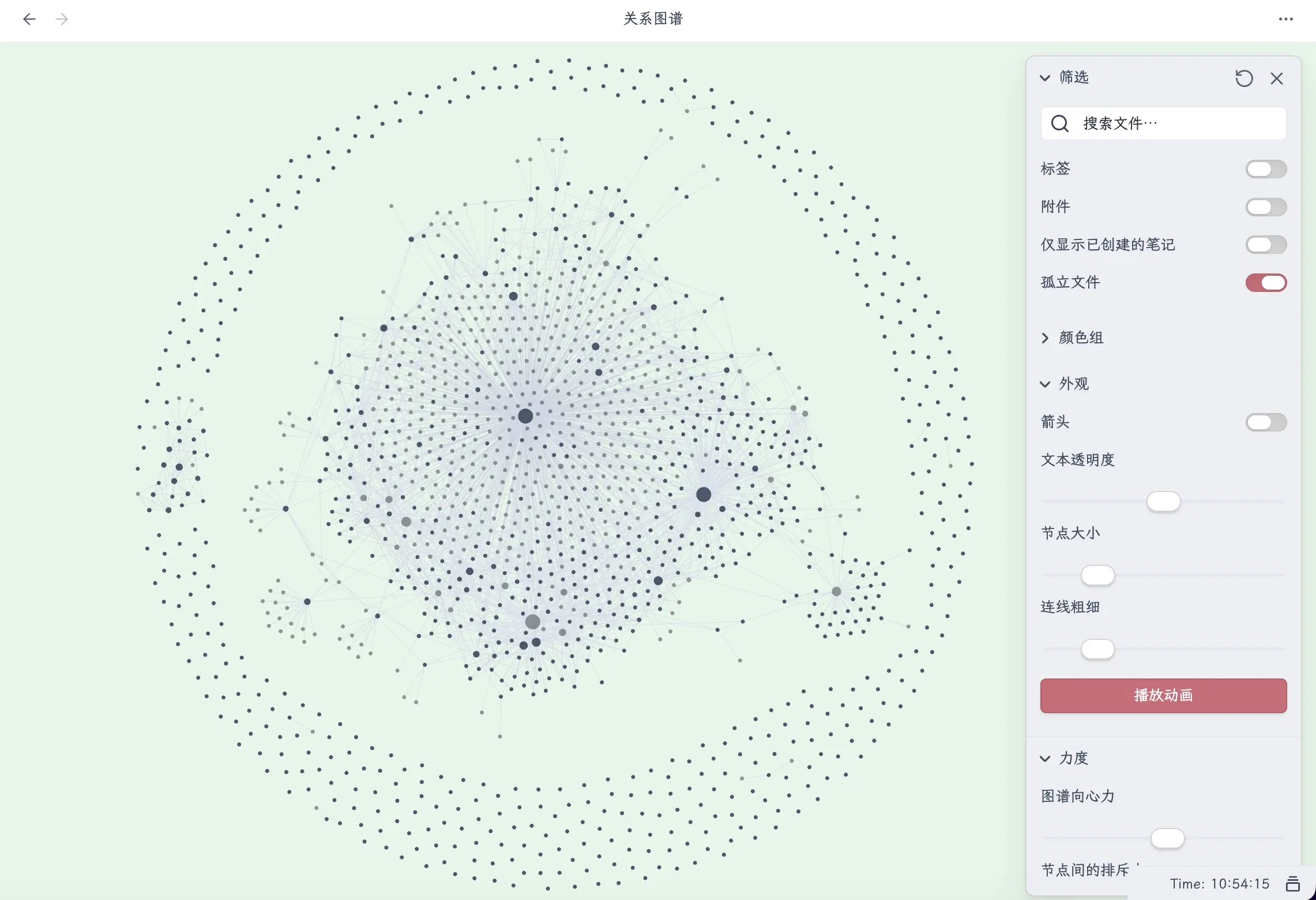Open the more options menu
Viewport: 1316px width, 900px height.
(1285, 19)
